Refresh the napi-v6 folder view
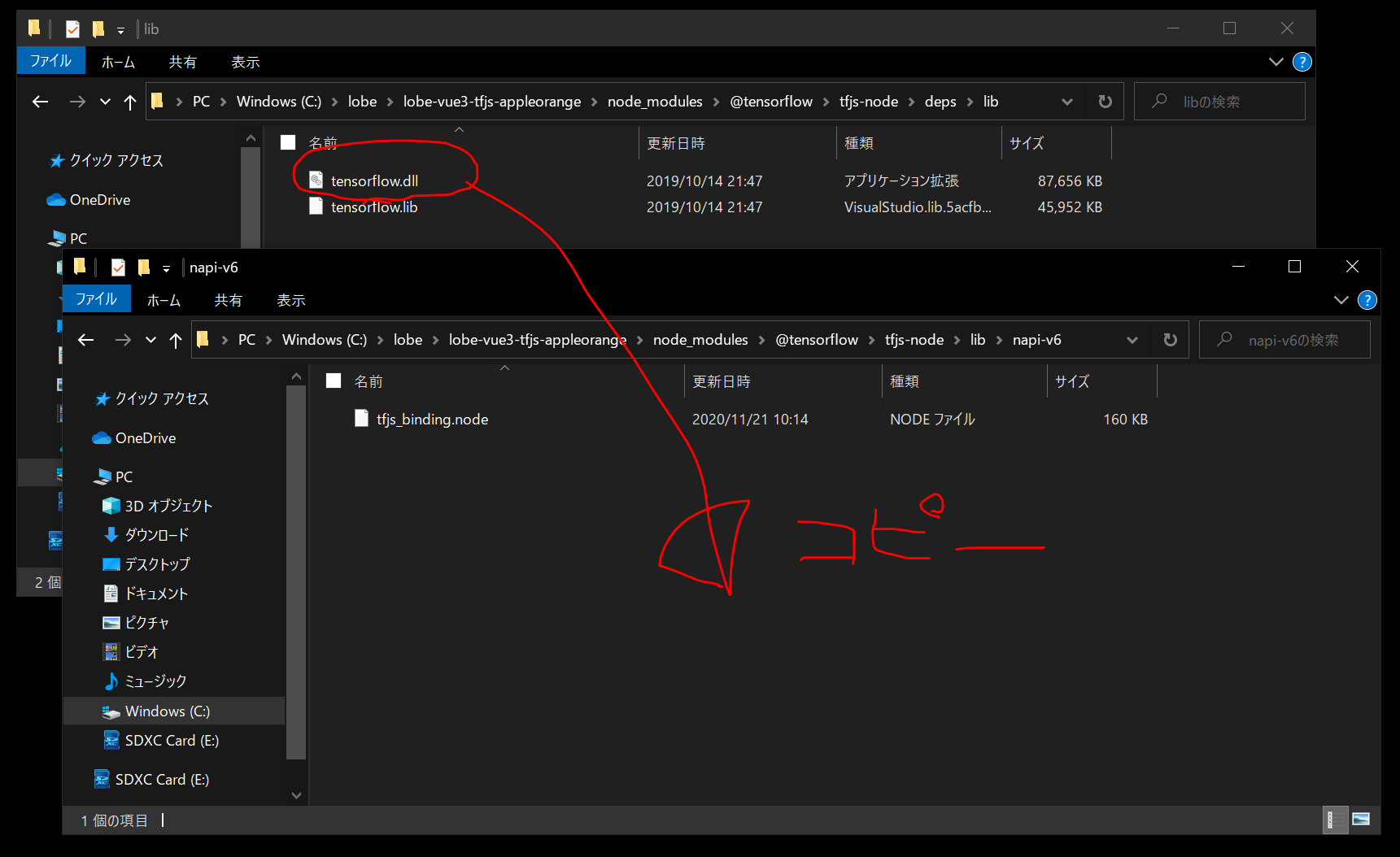The height and width of the screenshot is (857, 1400). (1170, 340)
